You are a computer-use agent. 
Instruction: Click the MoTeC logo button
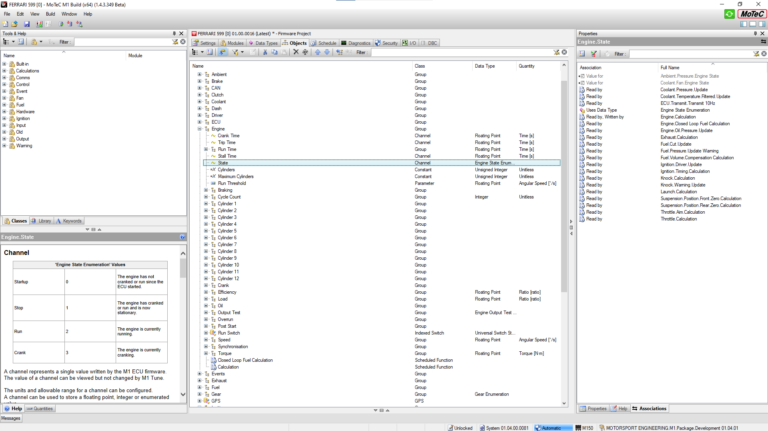click(752, 14)
